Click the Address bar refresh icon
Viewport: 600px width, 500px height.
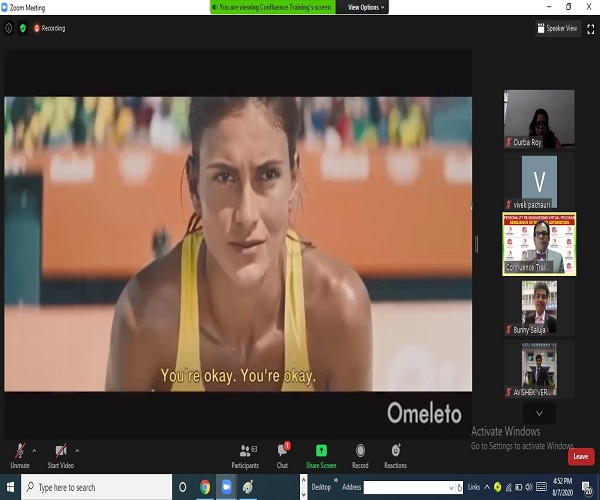(x=460, y=488)
